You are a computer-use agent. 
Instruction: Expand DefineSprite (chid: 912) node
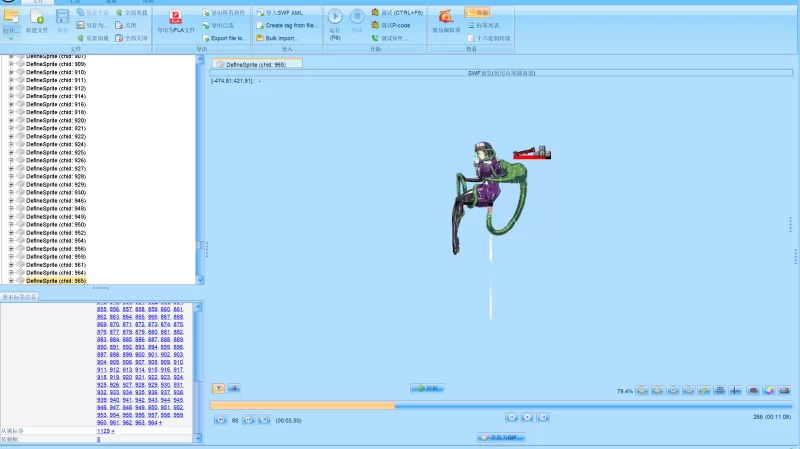(x=11, y=88)
